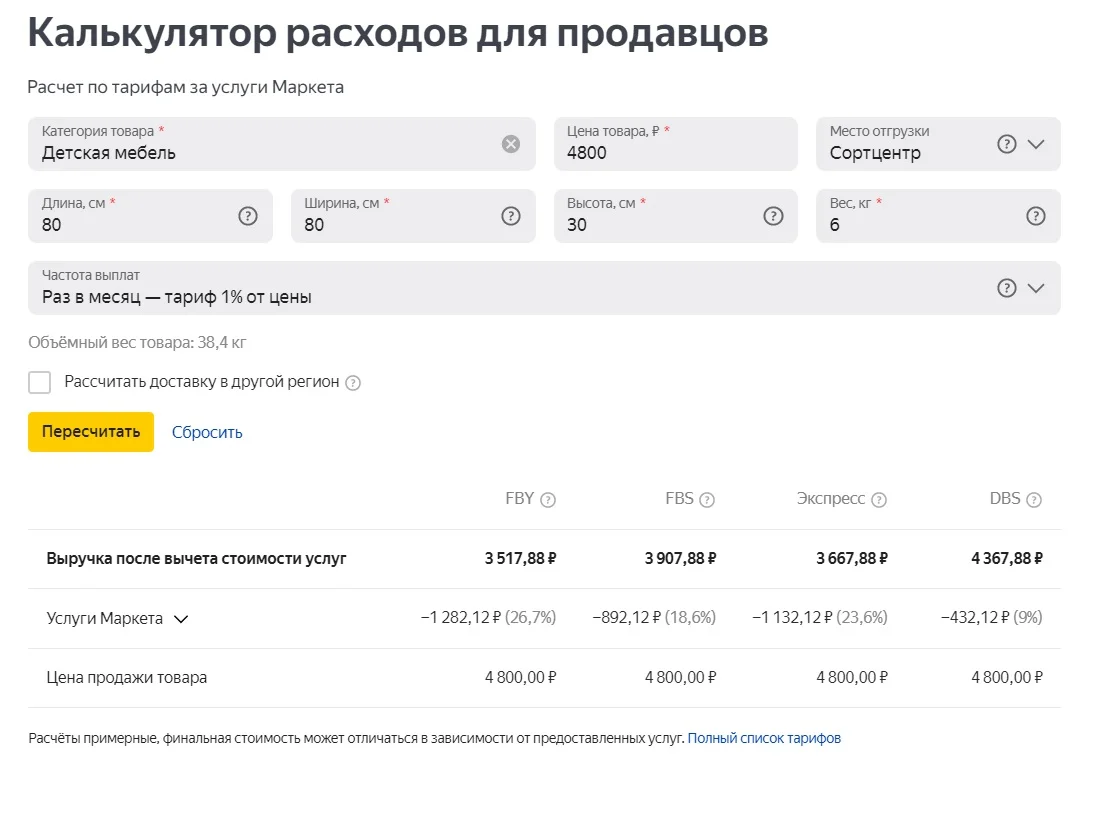Show help for Место отгрузки
The width and height of the screenshot is (1099, 813).
point(1007,144)
